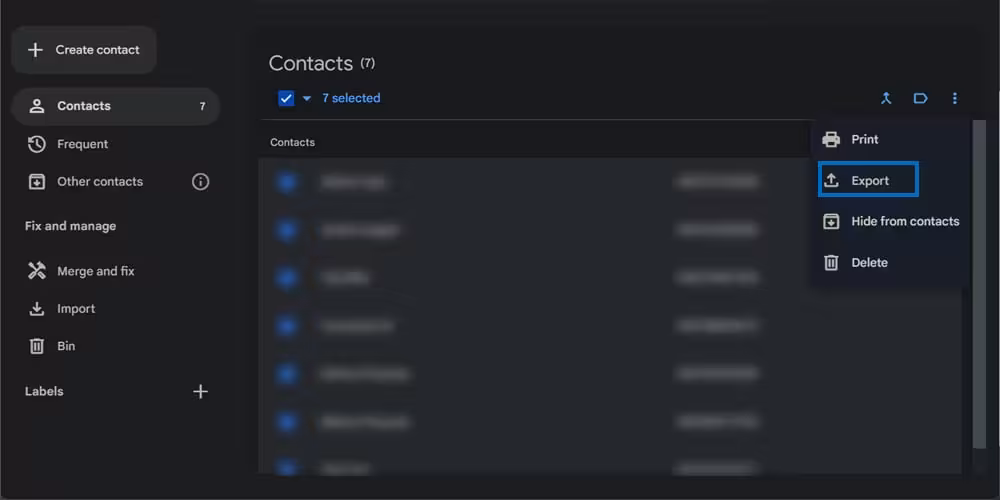The height and width of the screenshot is (500, 1000).
Task: Toggle the first contact's checkbox
Action: pos(287,182)
